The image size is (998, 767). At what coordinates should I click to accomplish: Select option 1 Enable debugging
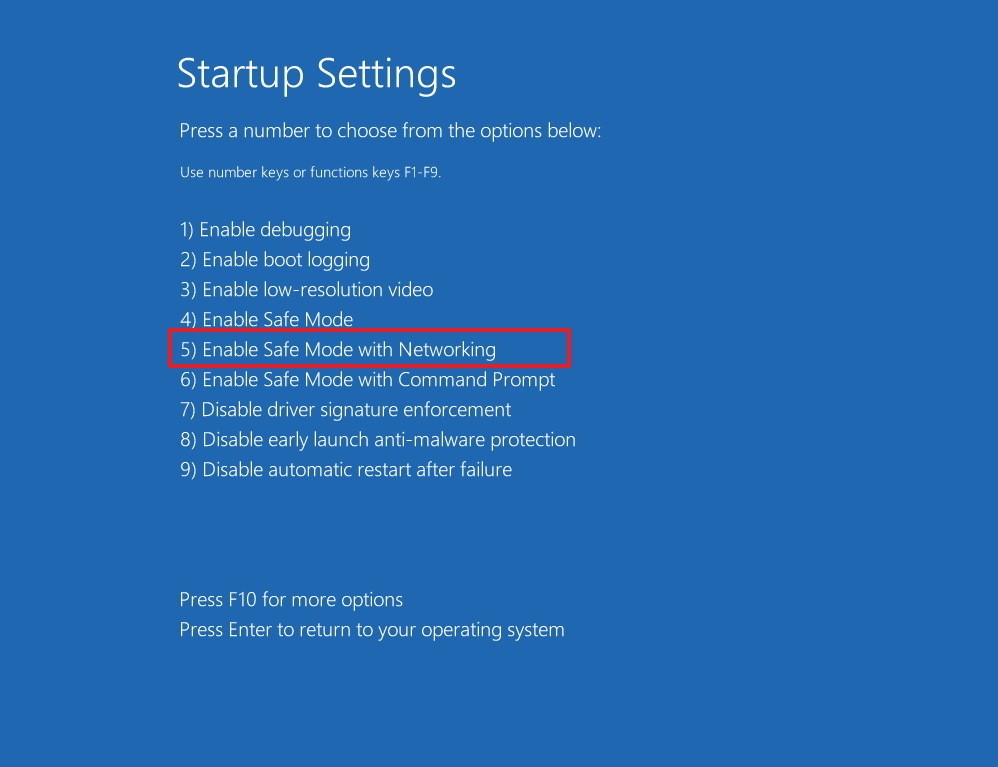[265, 230]
